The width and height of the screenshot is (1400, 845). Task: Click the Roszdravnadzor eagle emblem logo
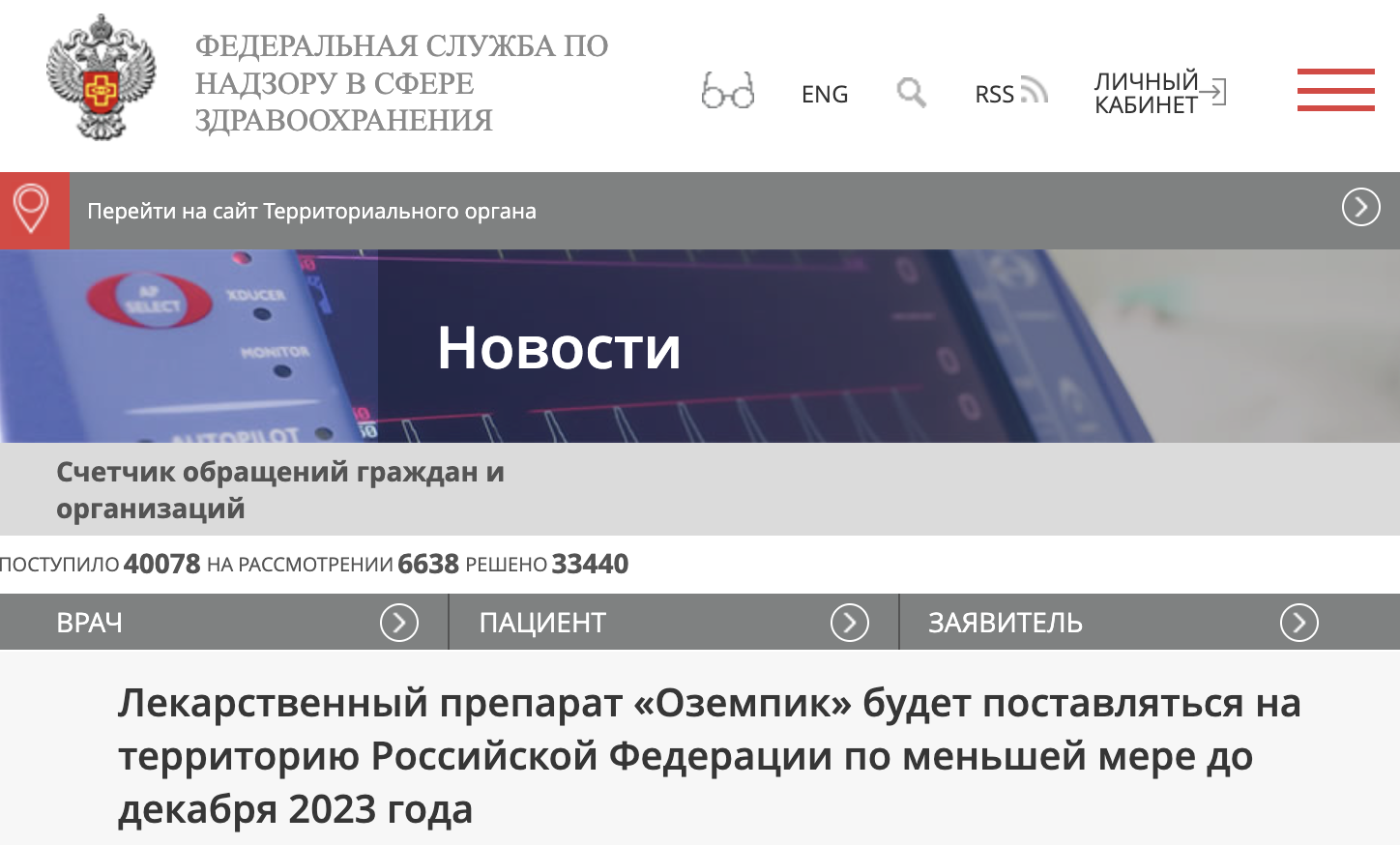pyautogui.click(x=102, y=77)
